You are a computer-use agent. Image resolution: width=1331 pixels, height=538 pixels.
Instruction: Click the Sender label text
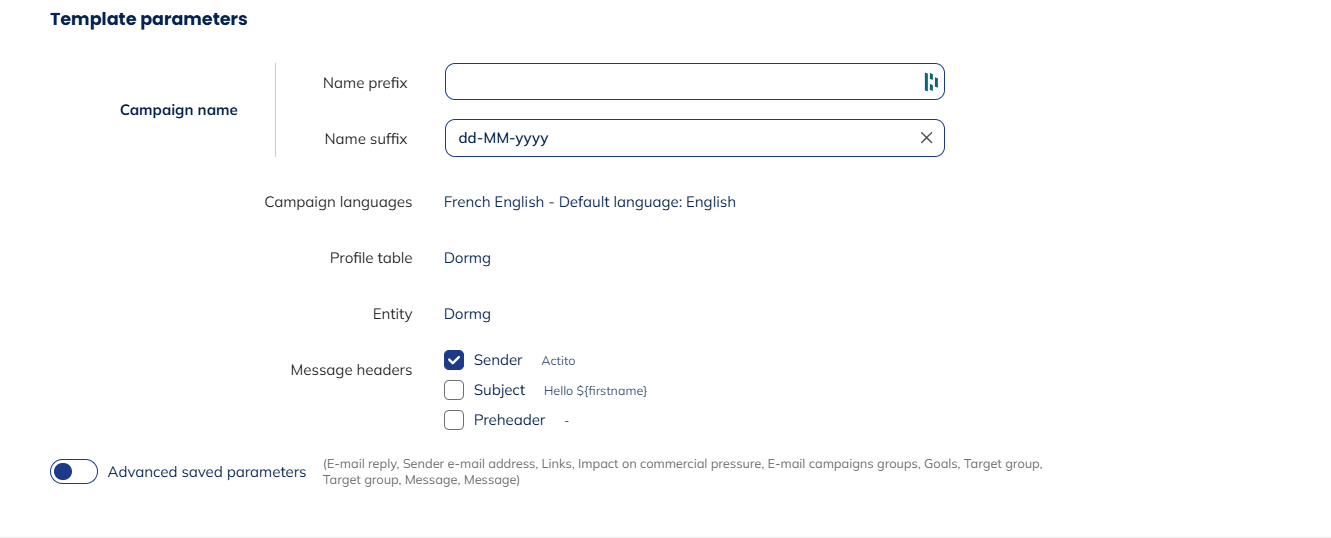pos(498,360)
